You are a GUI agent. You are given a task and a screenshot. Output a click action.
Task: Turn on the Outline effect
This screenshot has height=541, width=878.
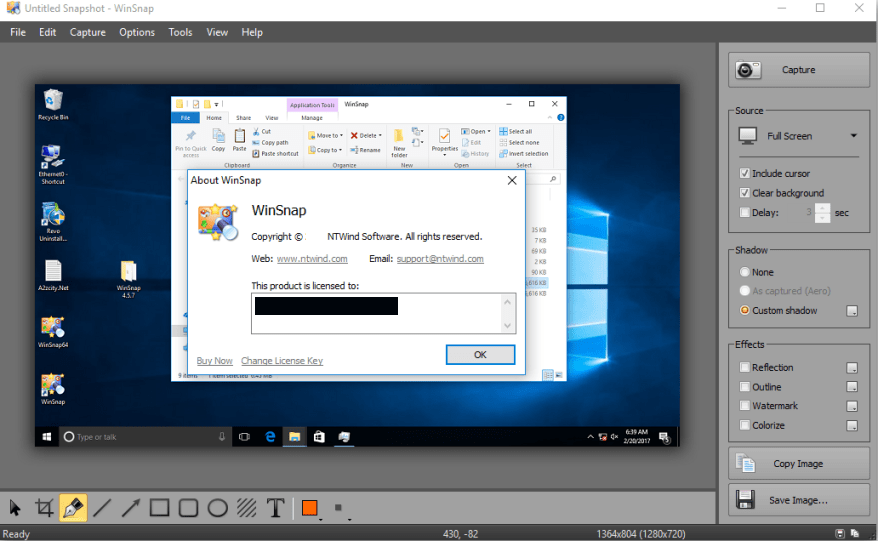coord(745,387)
